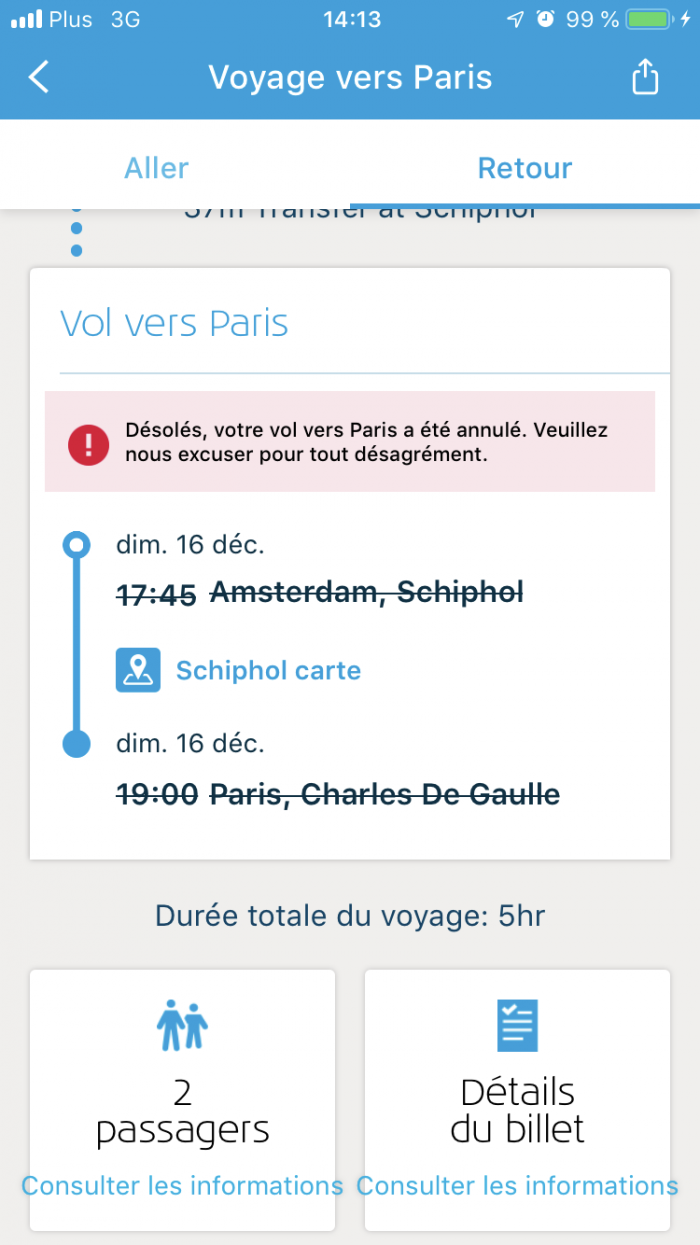Screen dimensions: 700x1245
Task: Tap the location arrow status icon
Action: click(515, 19)
